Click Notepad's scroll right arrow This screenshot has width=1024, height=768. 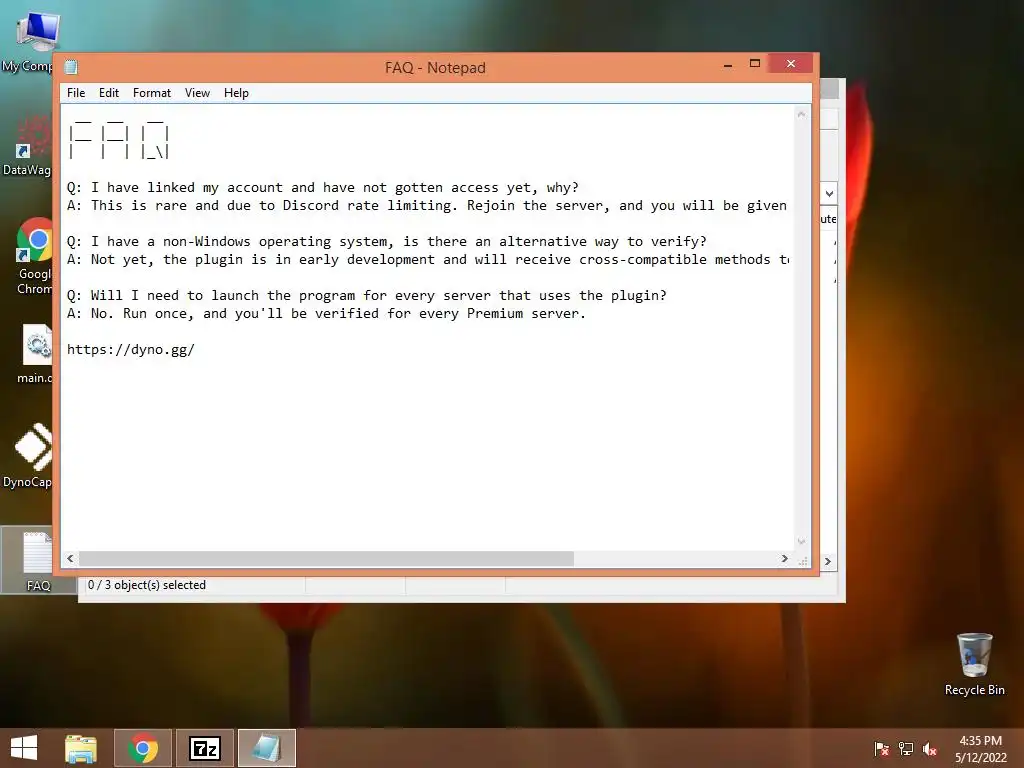[x=784, y=559]
